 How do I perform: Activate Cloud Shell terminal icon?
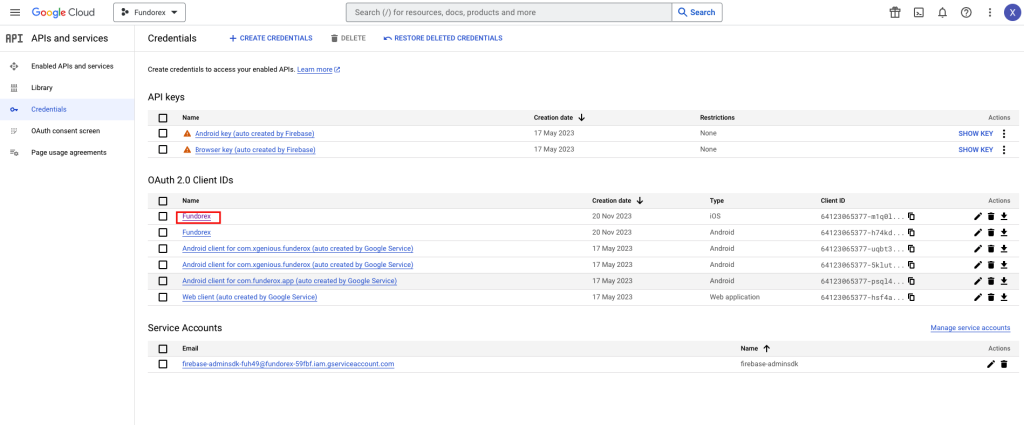pyautogui.click(x=918, y=12)
